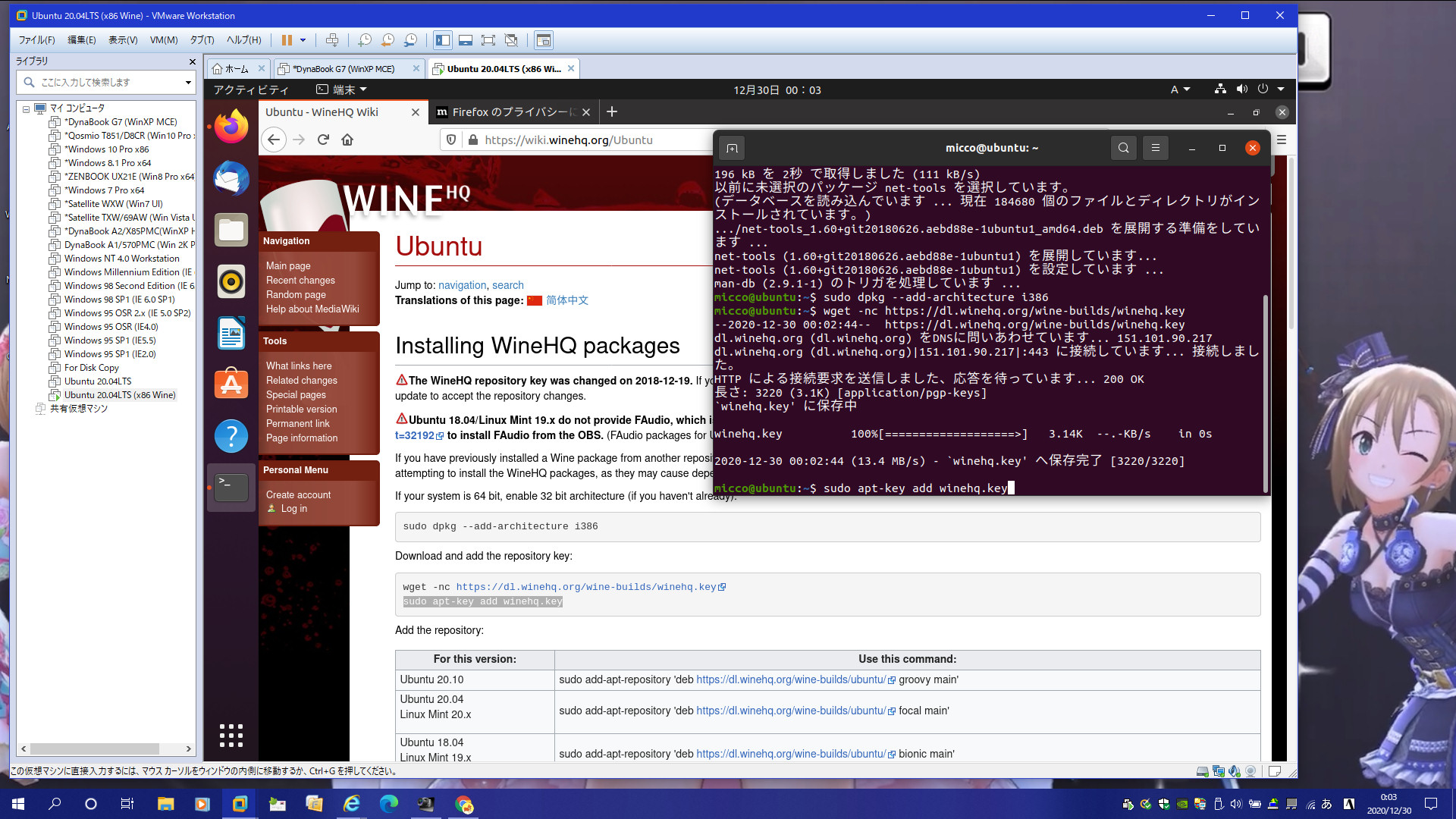
Task: Open the ファイル(F) menu
Action: tap(36, 40)
